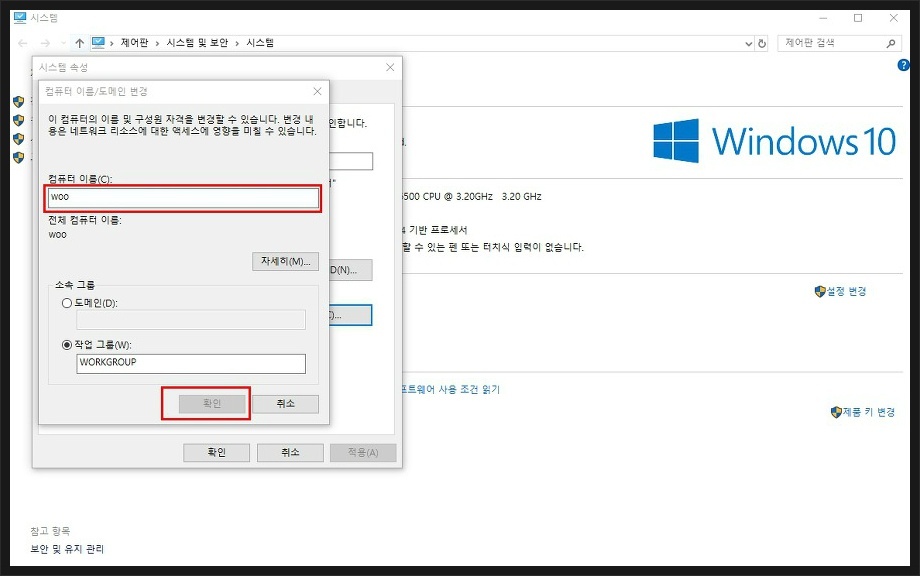The height and width of the screenshot is (576, 920).
Task: Click the 컴퓨터 이름 input field
Action: coord(182,198)
